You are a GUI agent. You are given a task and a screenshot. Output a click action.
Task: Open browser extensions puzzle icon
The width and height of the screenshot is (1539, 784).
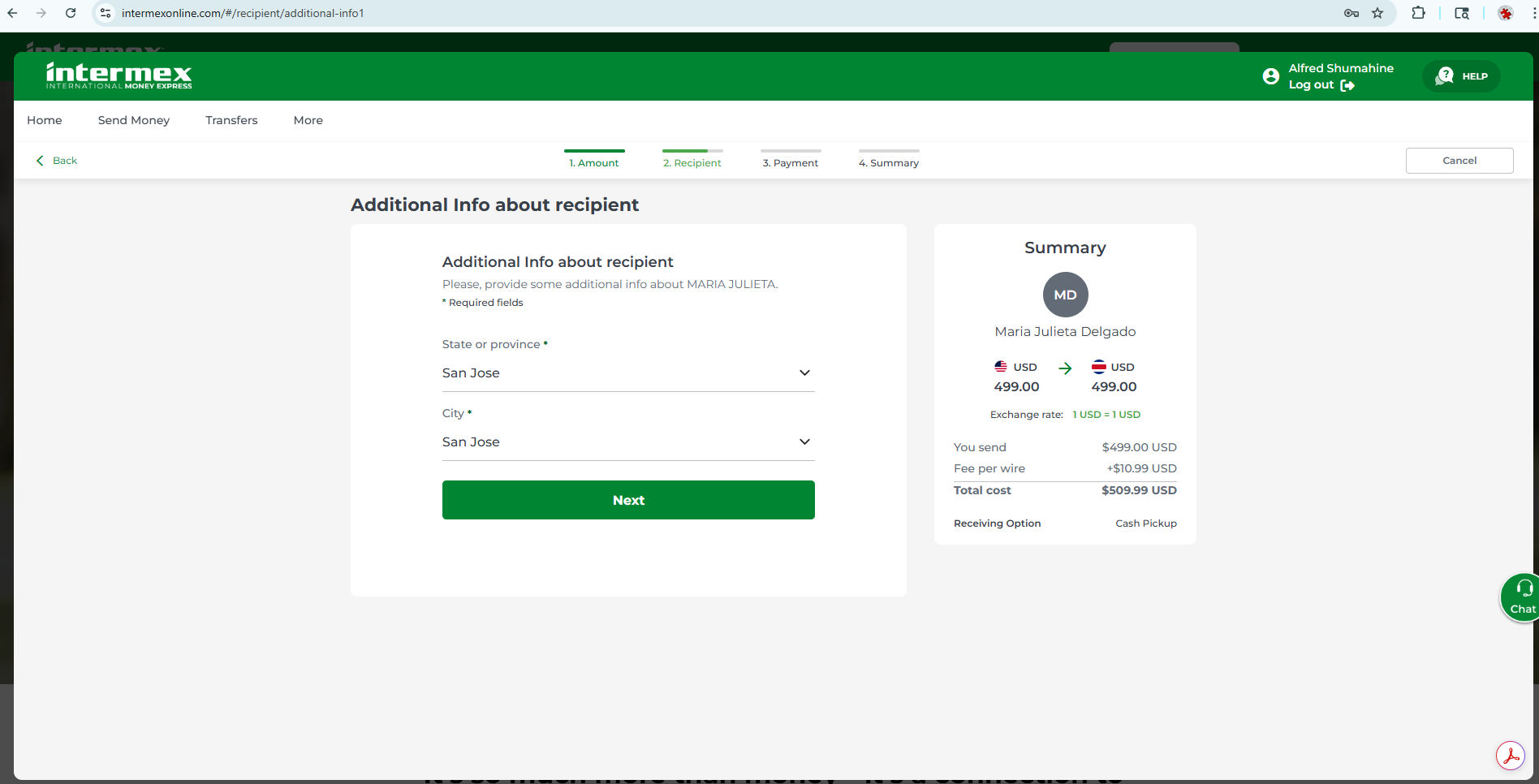1418,13
